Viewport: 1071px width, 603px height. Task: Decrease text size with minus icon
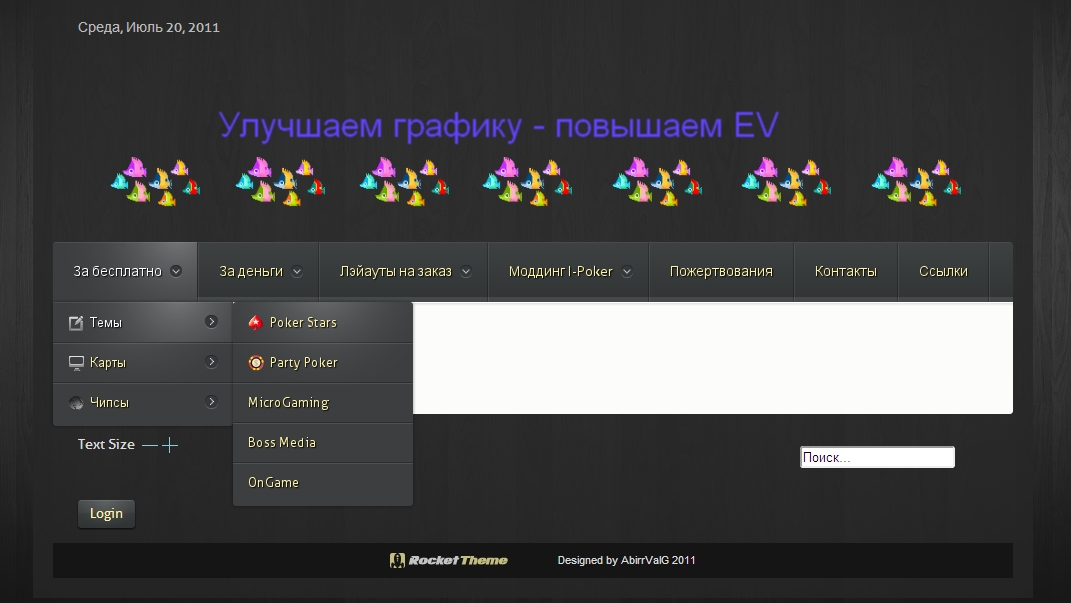point(150,445)
